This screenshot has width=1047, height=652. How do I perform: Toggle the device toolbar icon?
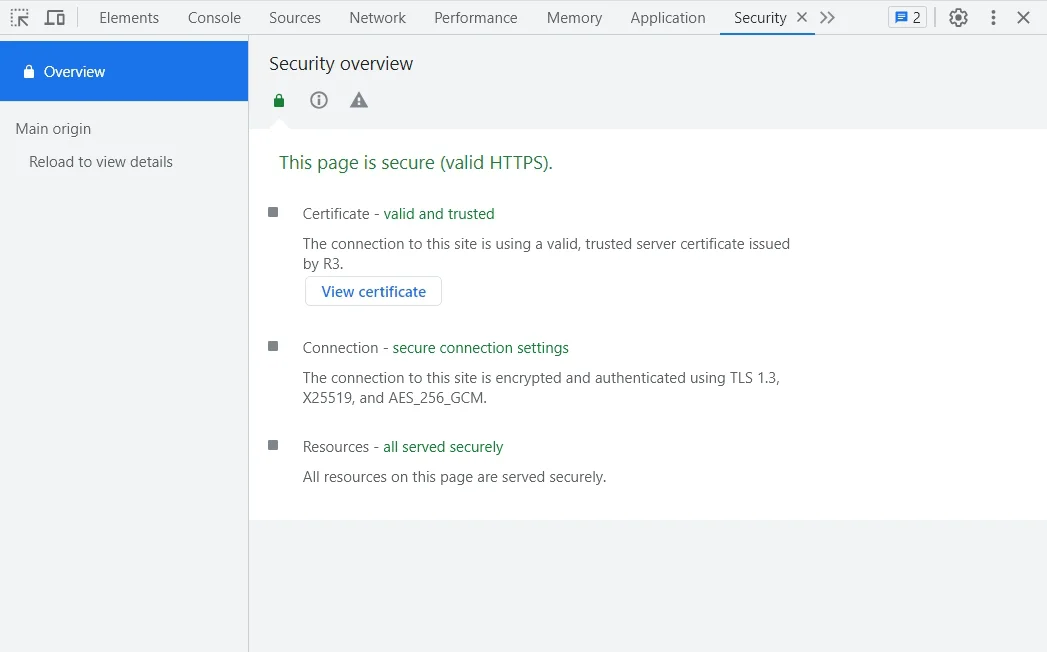(55, 18)
